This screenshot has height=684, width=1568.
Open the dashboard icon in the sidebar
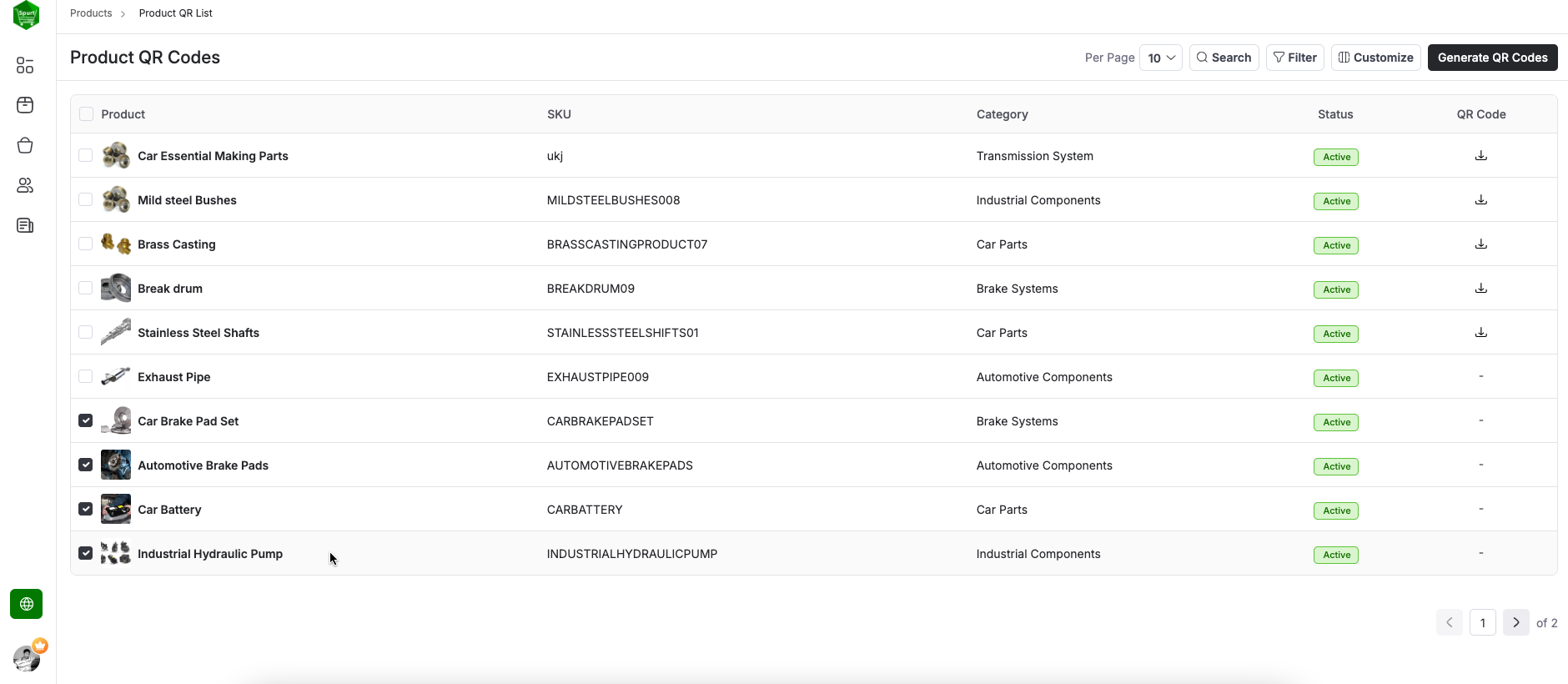click(25, 65)
